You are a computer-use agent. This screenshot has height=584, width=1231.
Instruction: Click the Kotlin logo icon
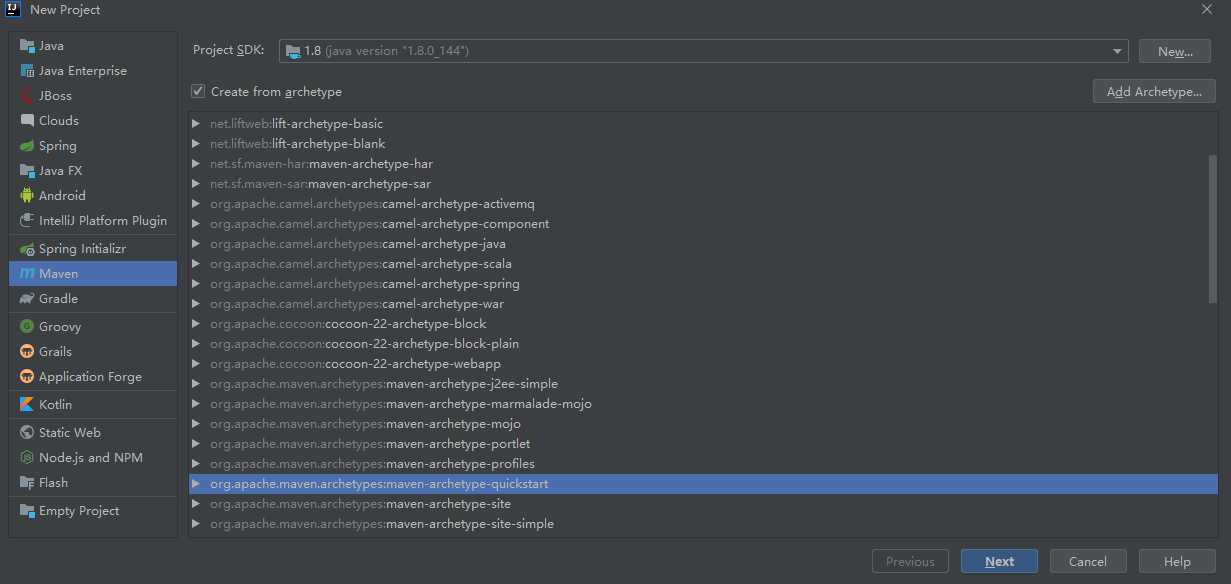click(x=27, y=405)
